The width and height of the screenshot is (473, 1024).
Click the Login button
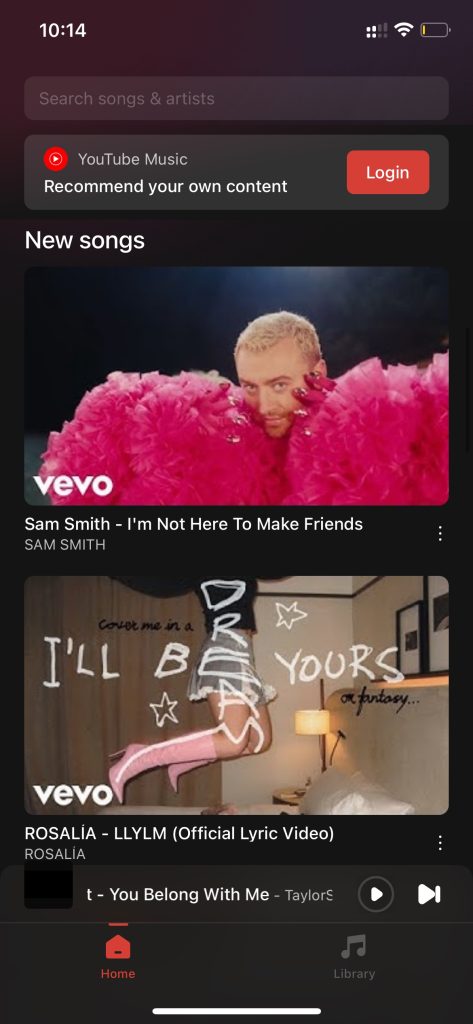coord(388,172)
